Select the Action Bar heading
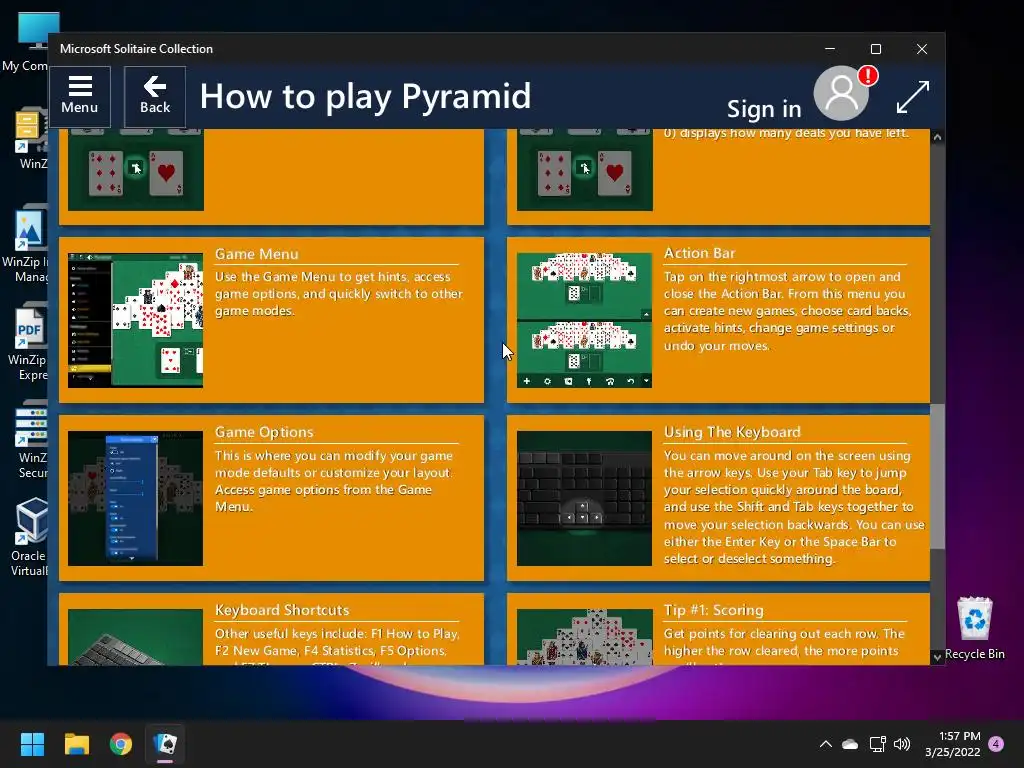1024x768 pixels. click(x=699, y=253)
